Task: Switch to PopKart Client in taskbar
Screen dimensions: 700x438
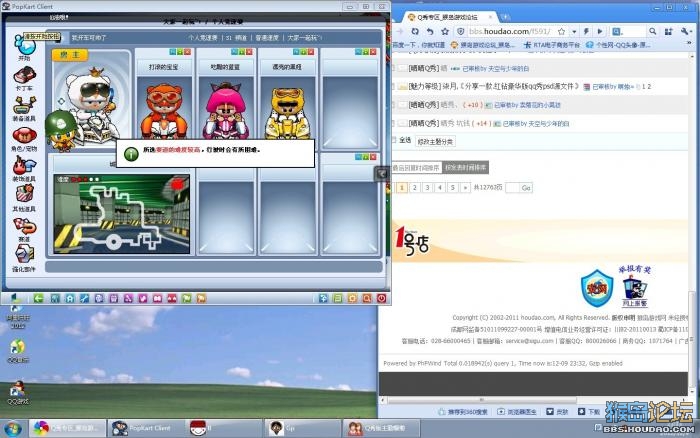Action: click(x=146, y=428)
